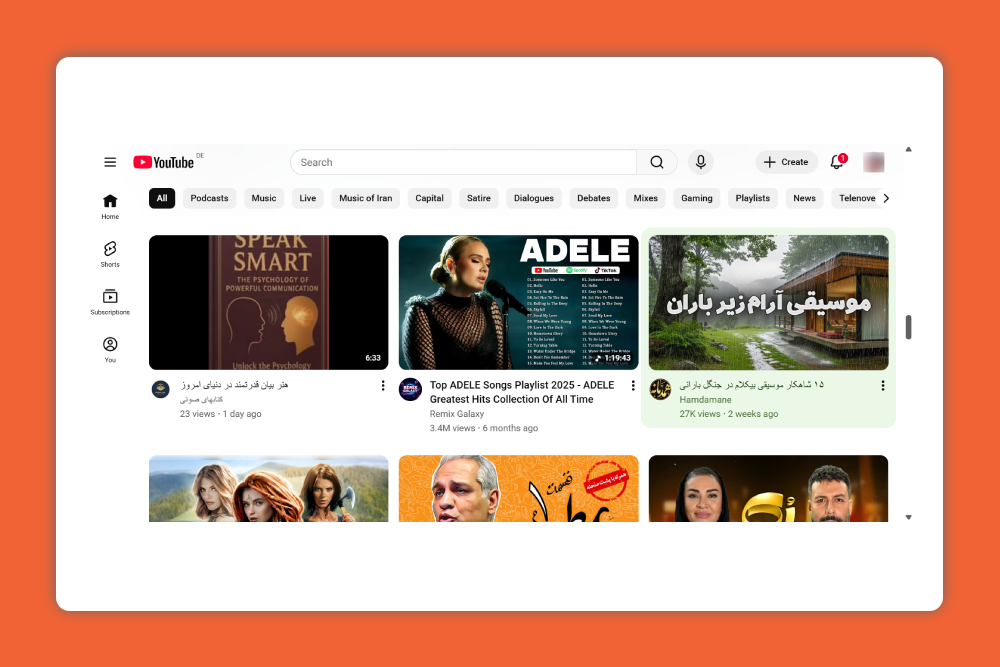Image resolution: width=1000 pixels, height=667 pixels.
Task: Open the Hamdamane channel link
Action: [x=705, y=400]
